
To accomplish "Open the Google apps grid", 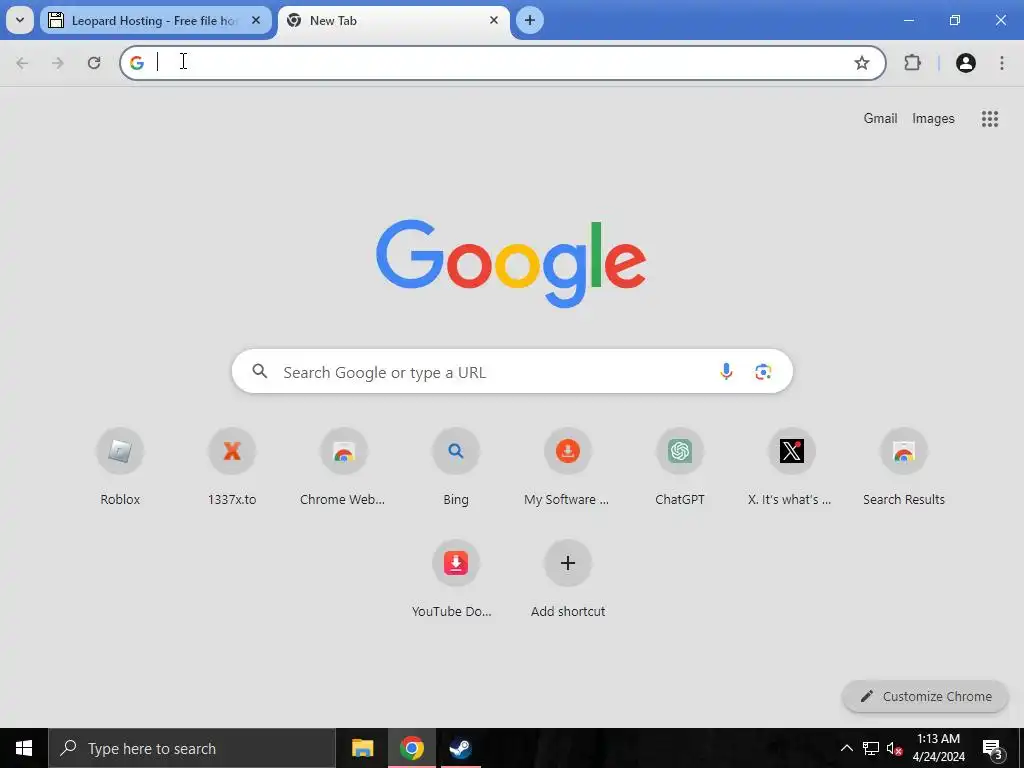I will click(x=990, y=119).
